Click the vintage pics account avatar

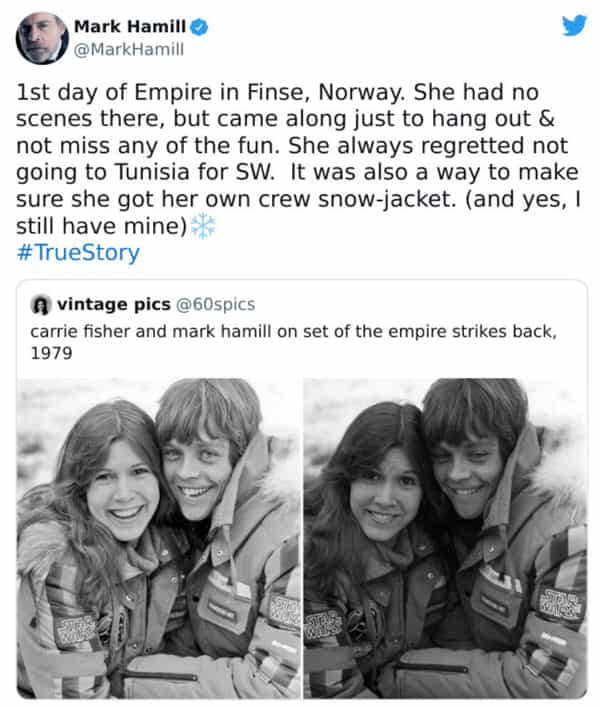pos(41,304)
